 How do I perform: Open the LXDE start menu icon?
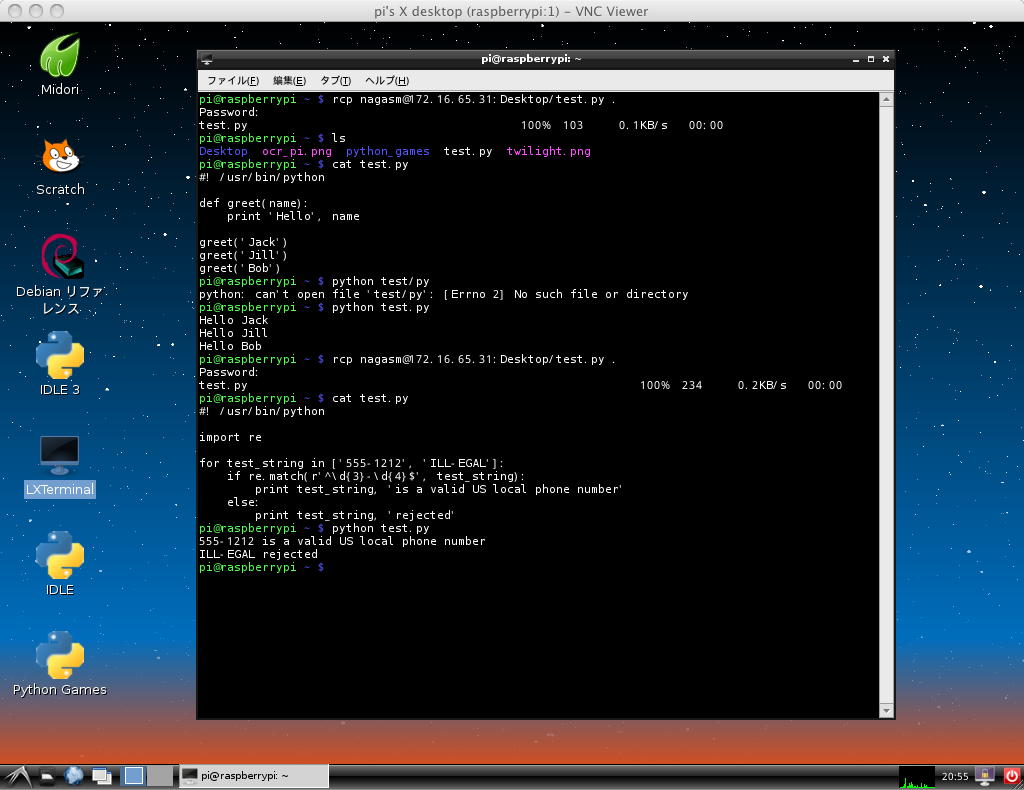[18, 776]
